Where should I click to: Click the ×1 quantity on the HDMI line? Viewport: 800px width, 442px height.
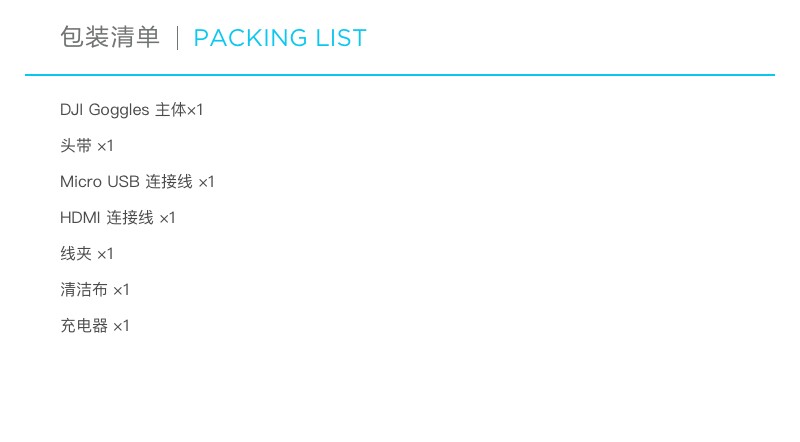pyautogui.click(x=167, y=218)
